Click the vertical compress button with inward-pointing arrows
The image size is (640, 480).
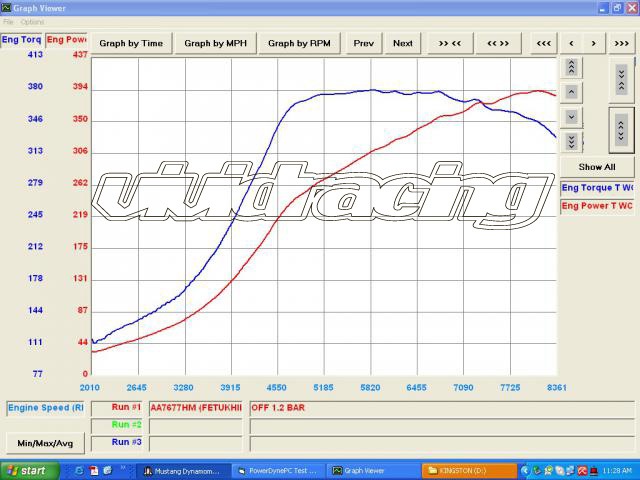[621, 80]
